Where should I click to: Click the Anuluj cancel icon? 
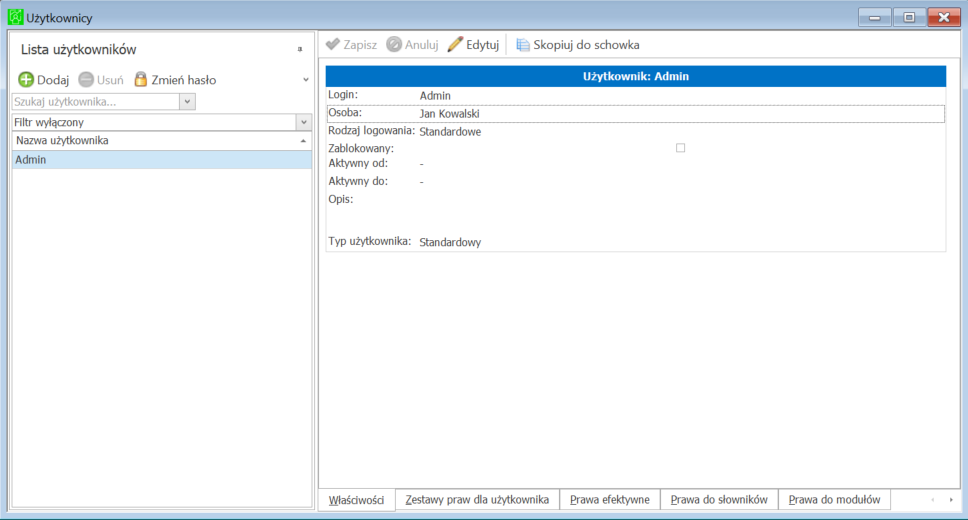tap(394, 44)
